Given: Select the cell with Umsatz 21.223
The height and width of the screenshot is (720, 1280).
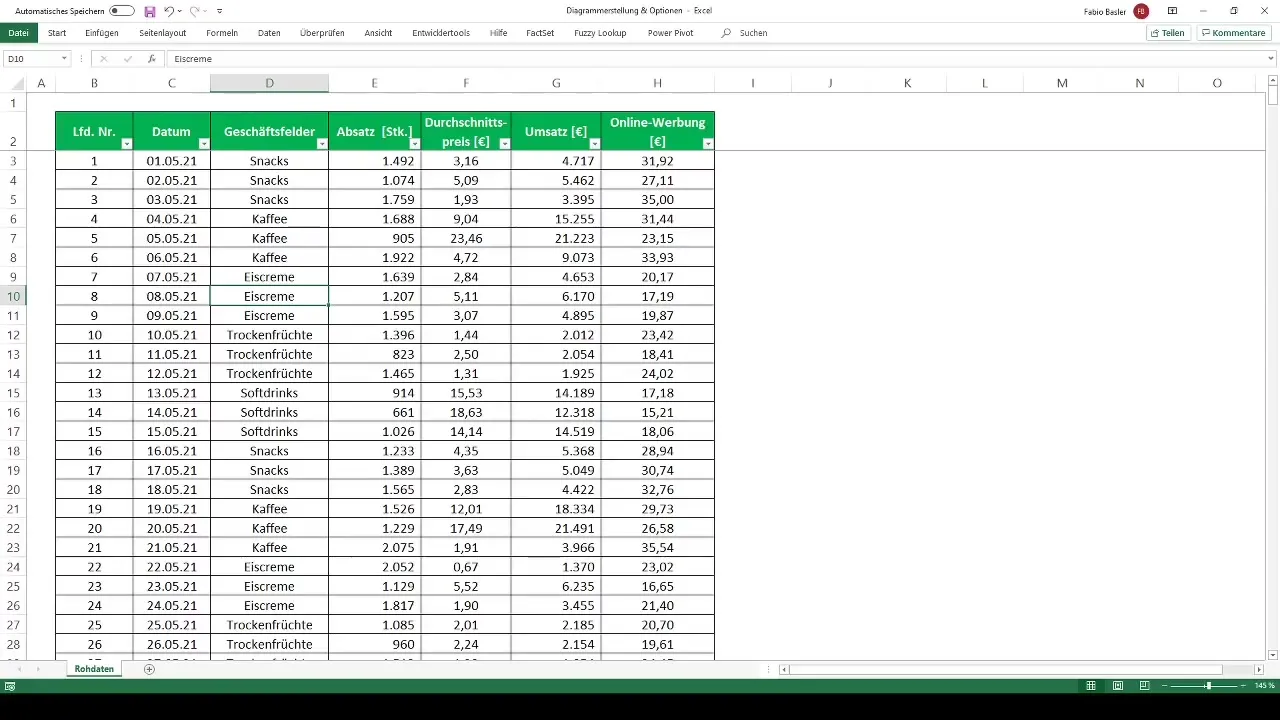Looking at the screenshot, I should [x=556, y=238].
